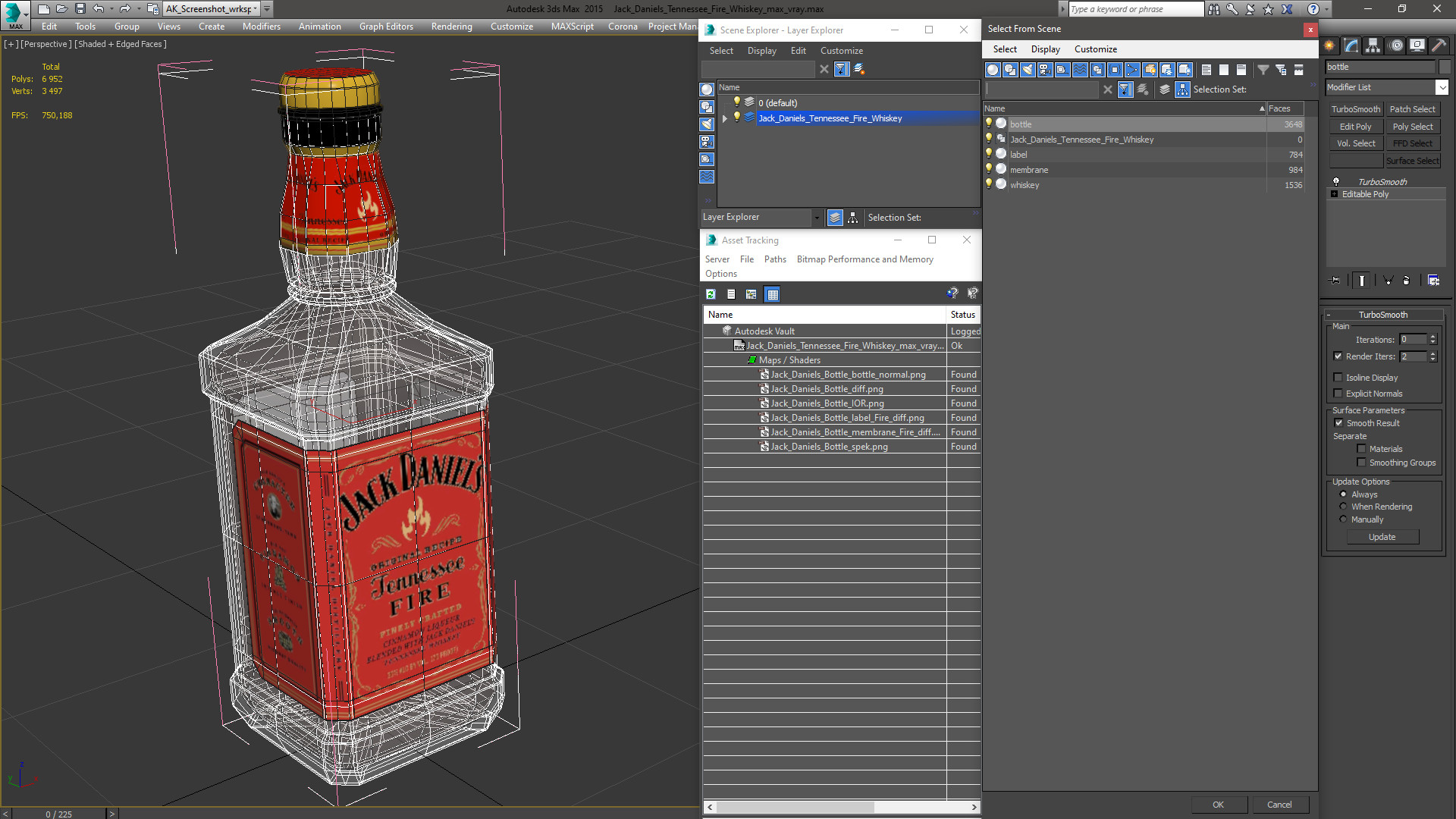Toggle visibility bulb of label object
Image resolution: width=1456 pixels, height=819 pixels.
point(989,154)
